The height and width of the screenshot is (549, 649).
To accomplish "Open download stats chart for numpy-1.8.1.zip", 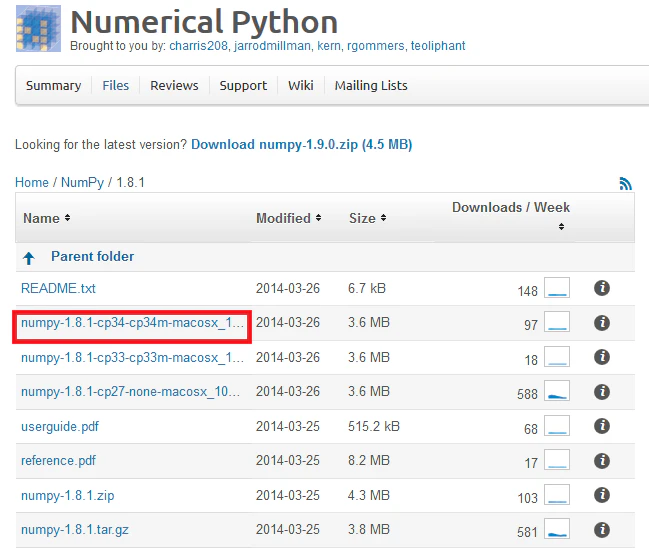I will pos(557,494).
